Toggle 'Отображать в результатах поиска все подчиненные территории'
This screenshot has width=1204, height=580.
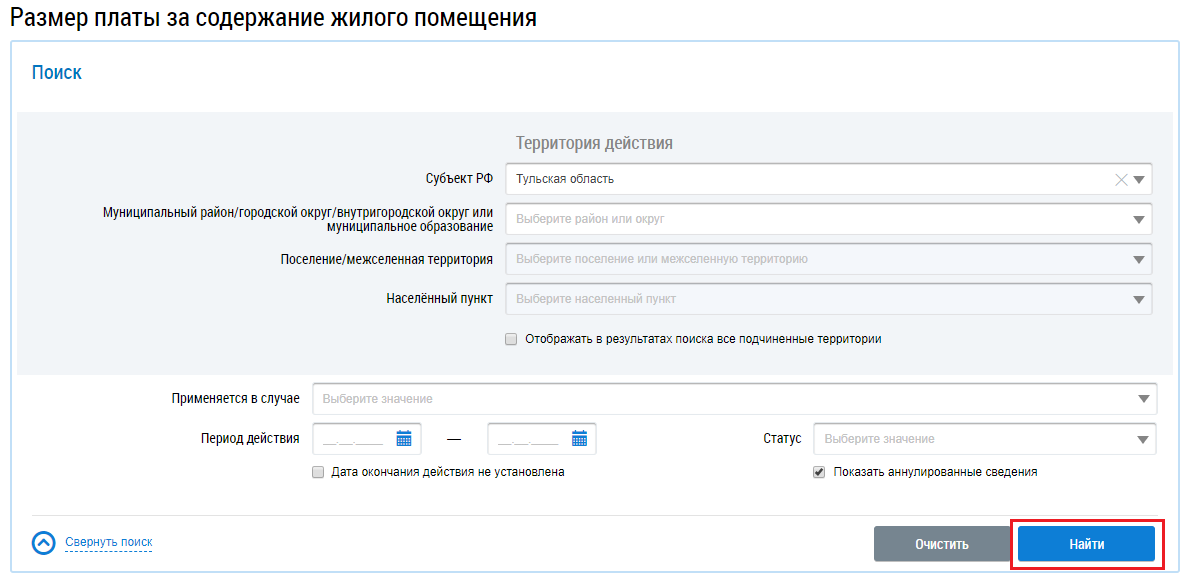coord(511,339)
